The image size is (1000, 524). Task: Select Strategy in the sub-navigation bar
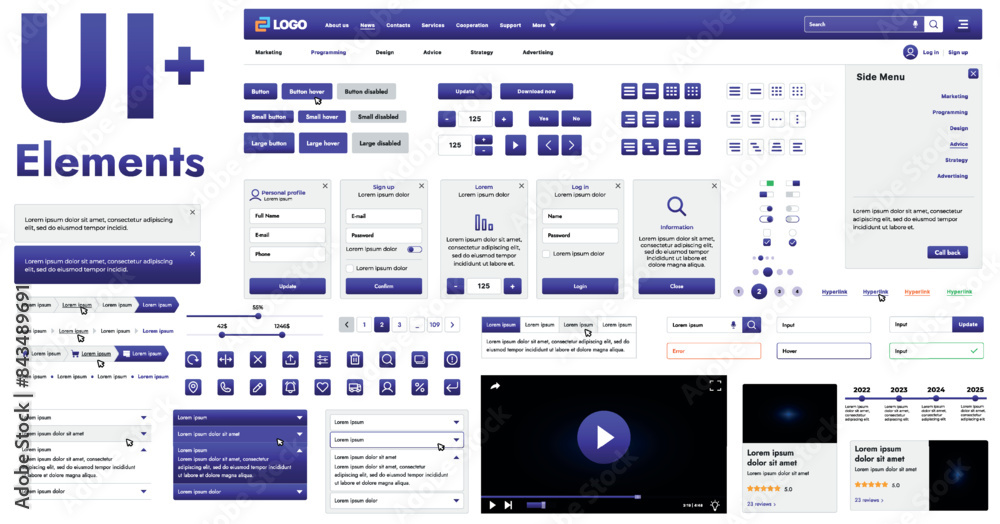(482, 52)
